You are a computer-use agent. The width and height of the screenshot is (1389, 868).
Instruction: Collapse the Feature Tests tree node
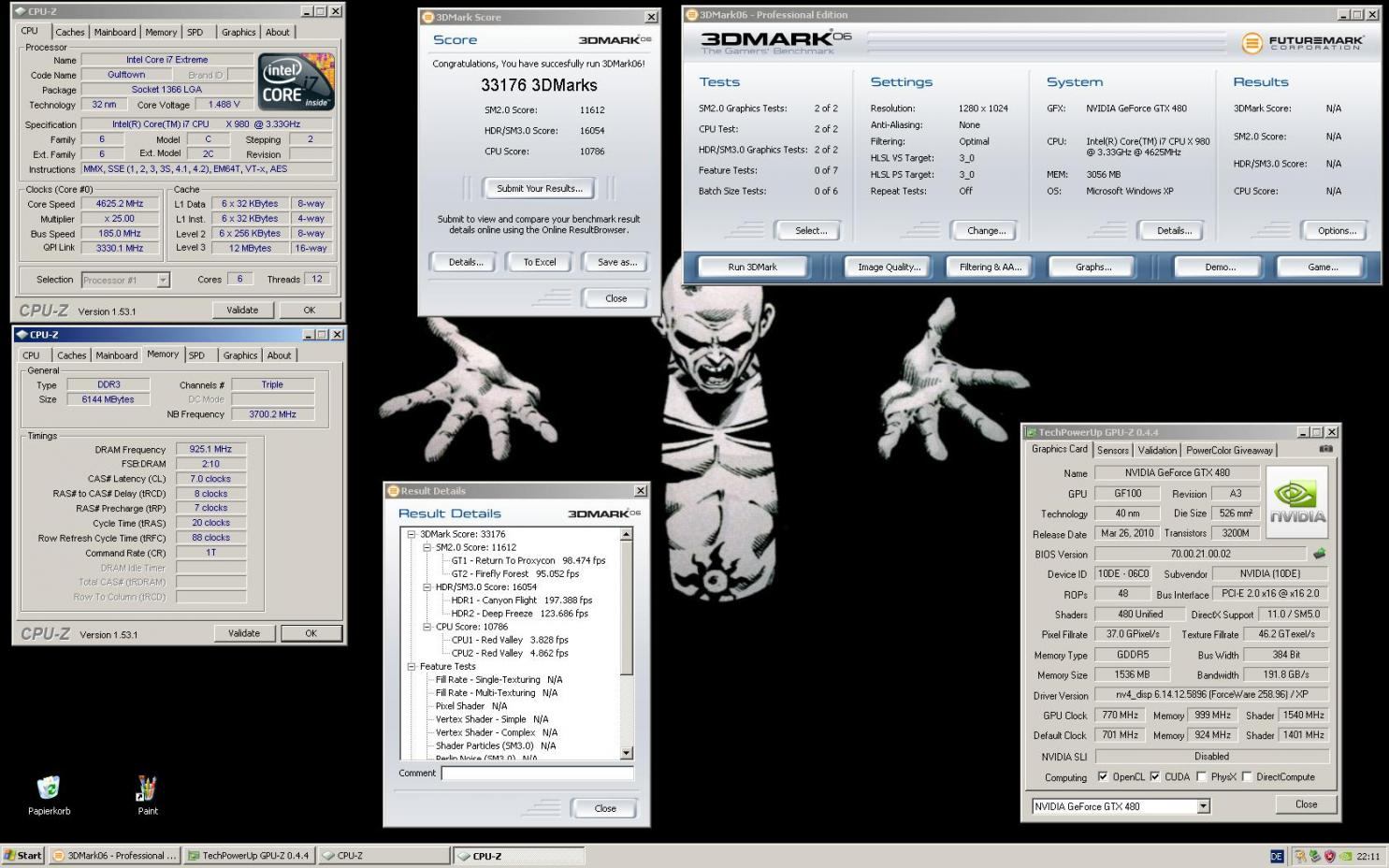point(411,667)
